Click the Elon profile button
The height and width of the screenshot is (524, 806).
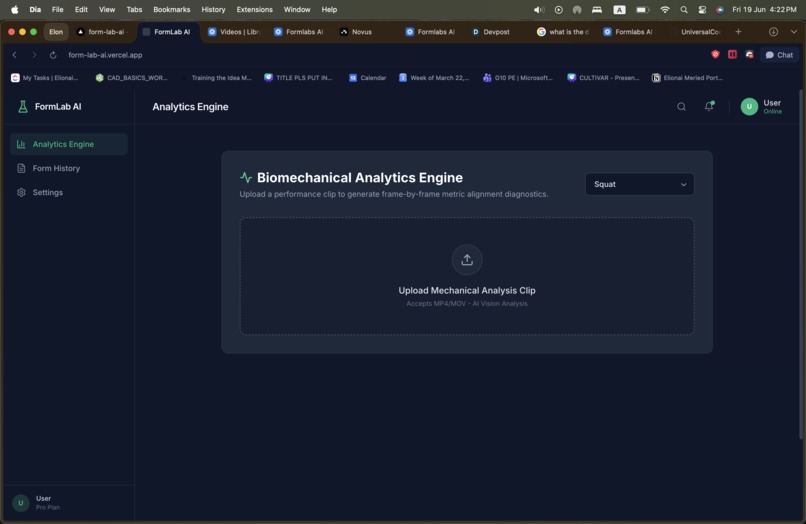(56, 32)
